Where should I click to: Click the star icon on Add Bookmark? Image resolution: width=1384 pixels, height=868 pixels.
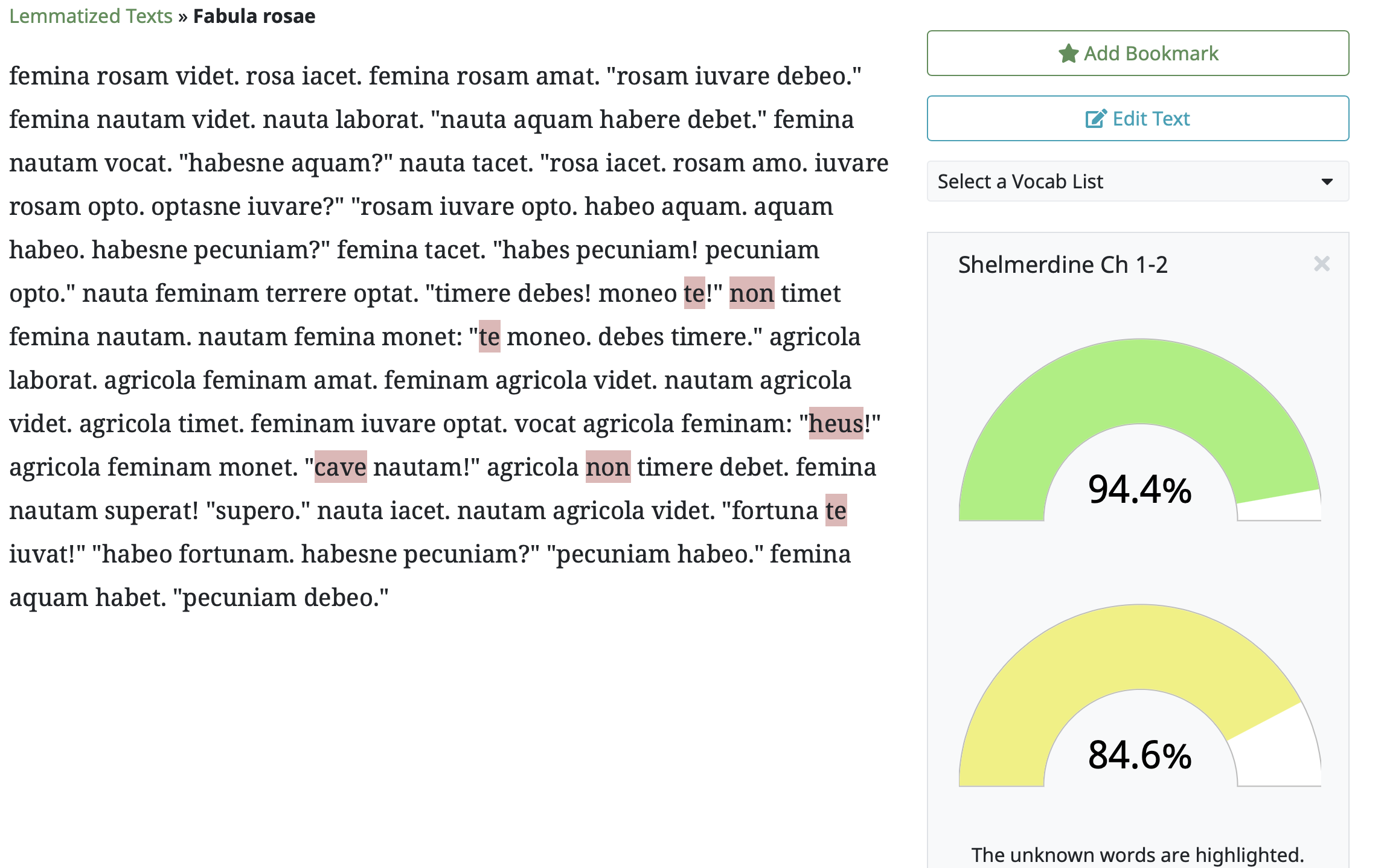[x=1068, y=53]
